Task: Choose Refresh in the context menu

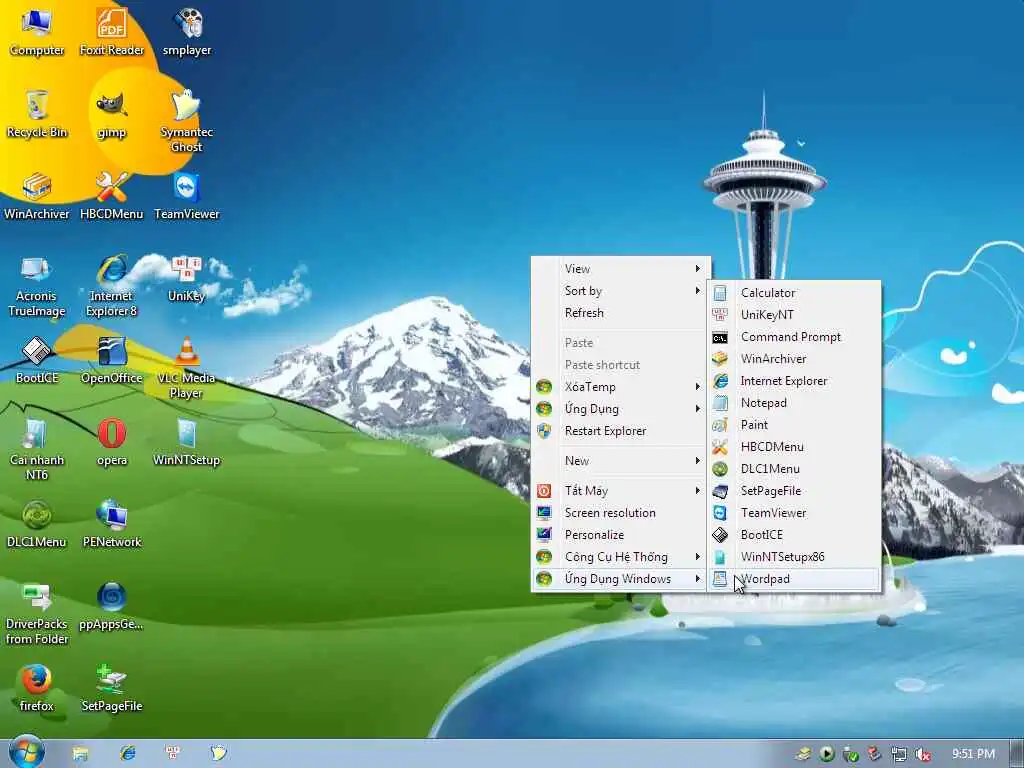Action: click(x=620, y=313)
